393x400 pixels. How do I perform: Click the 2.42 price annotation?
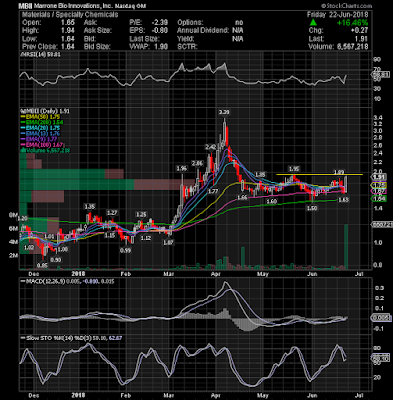pyautogui.click(x=210, y=147)
